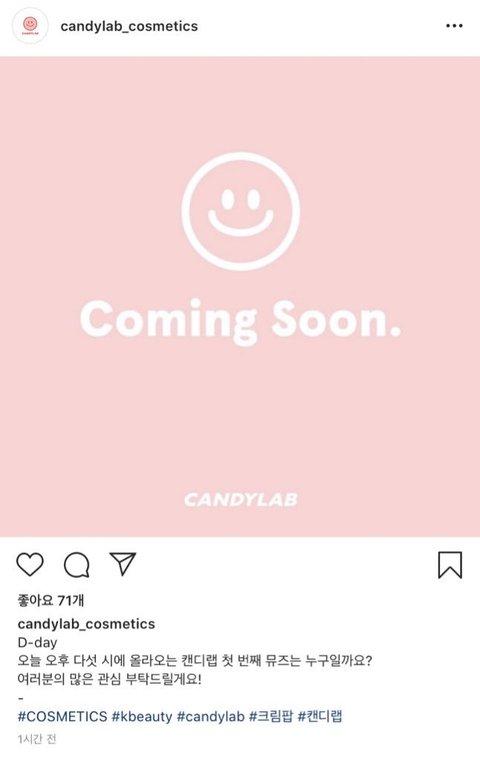Open the #캔디랩 hashtag
Viewport: 480px width, 761px height.
320,716
